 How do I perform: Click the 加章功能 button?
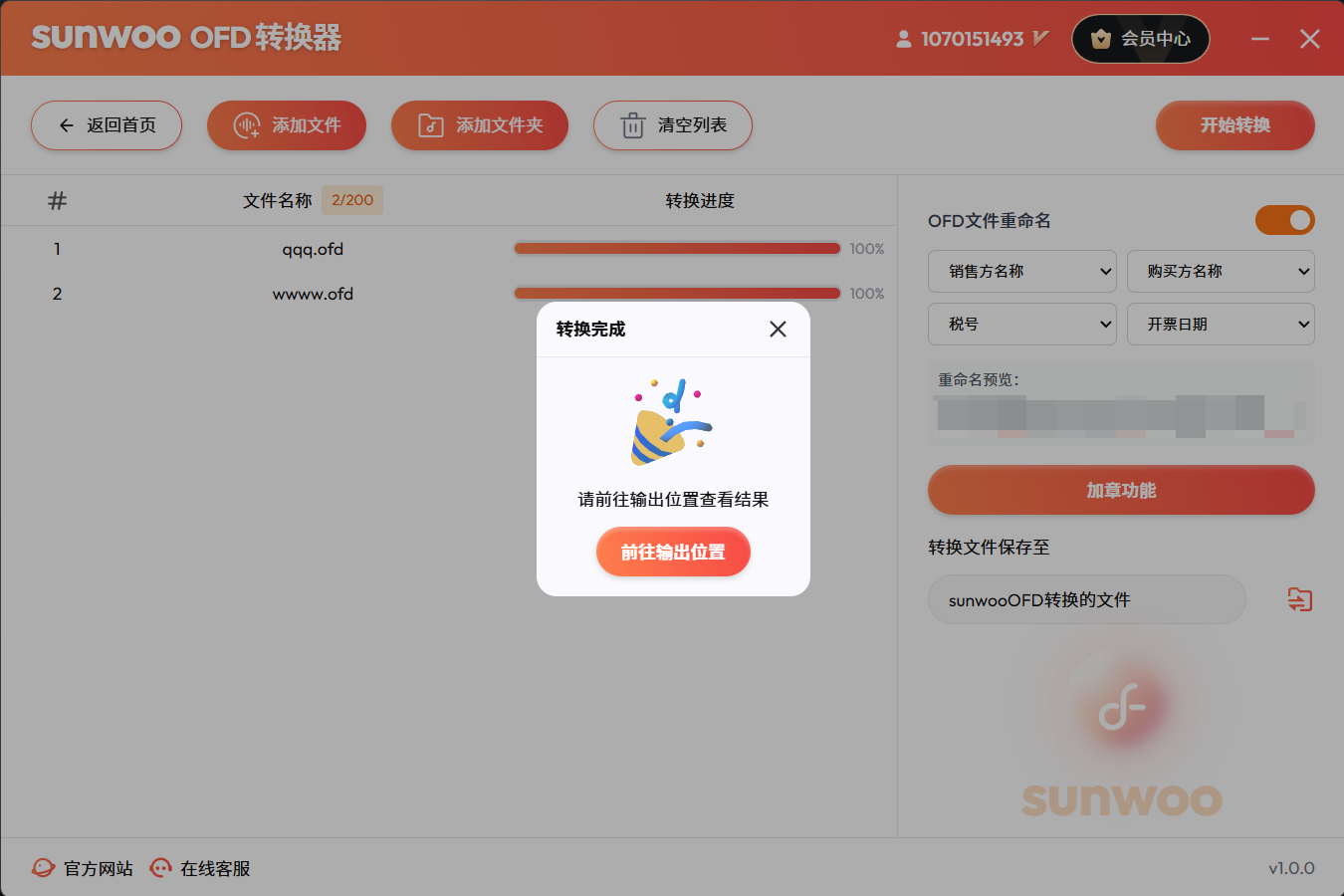1121,490
